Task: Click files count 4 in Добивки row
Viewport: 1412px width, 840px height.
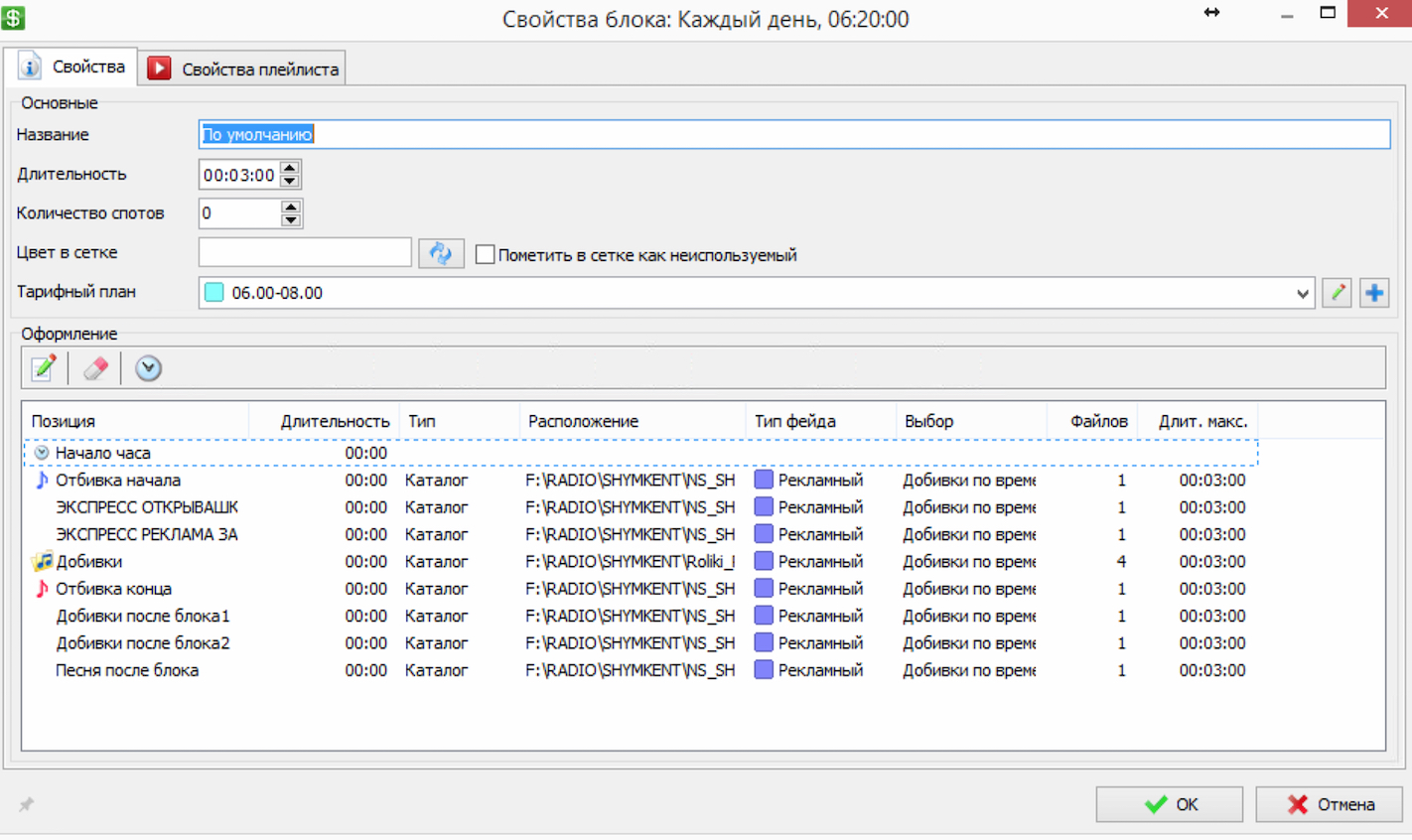Action: point(1121,562)
